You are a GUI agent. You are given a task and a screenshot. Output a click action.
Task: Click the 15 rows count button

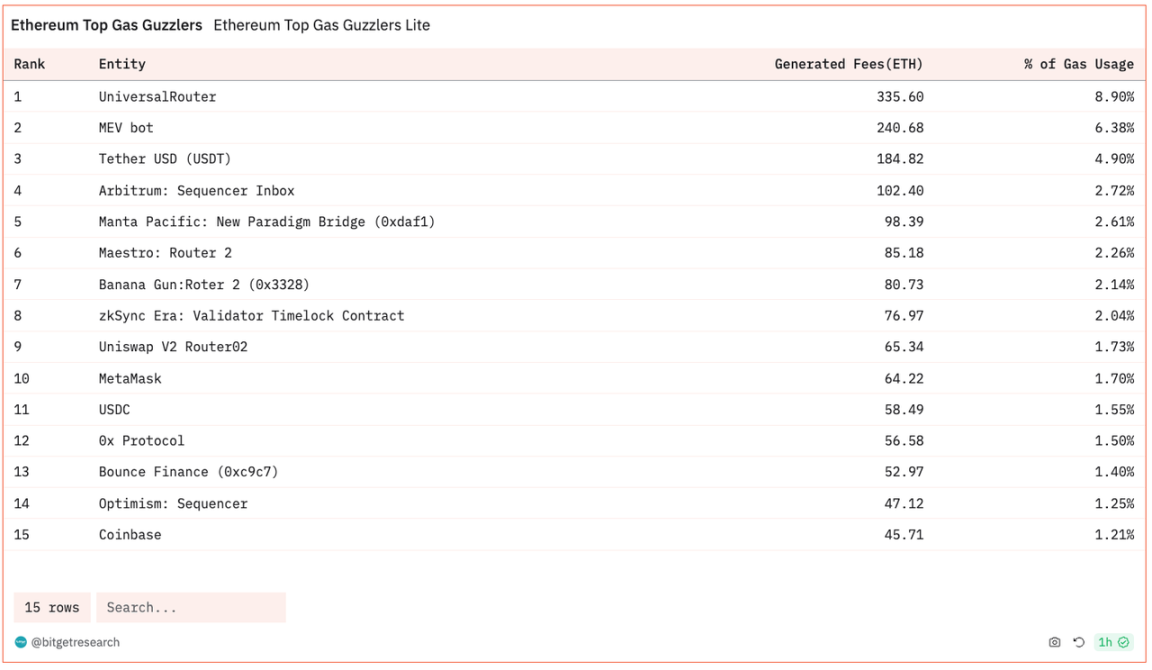point(52,607)
